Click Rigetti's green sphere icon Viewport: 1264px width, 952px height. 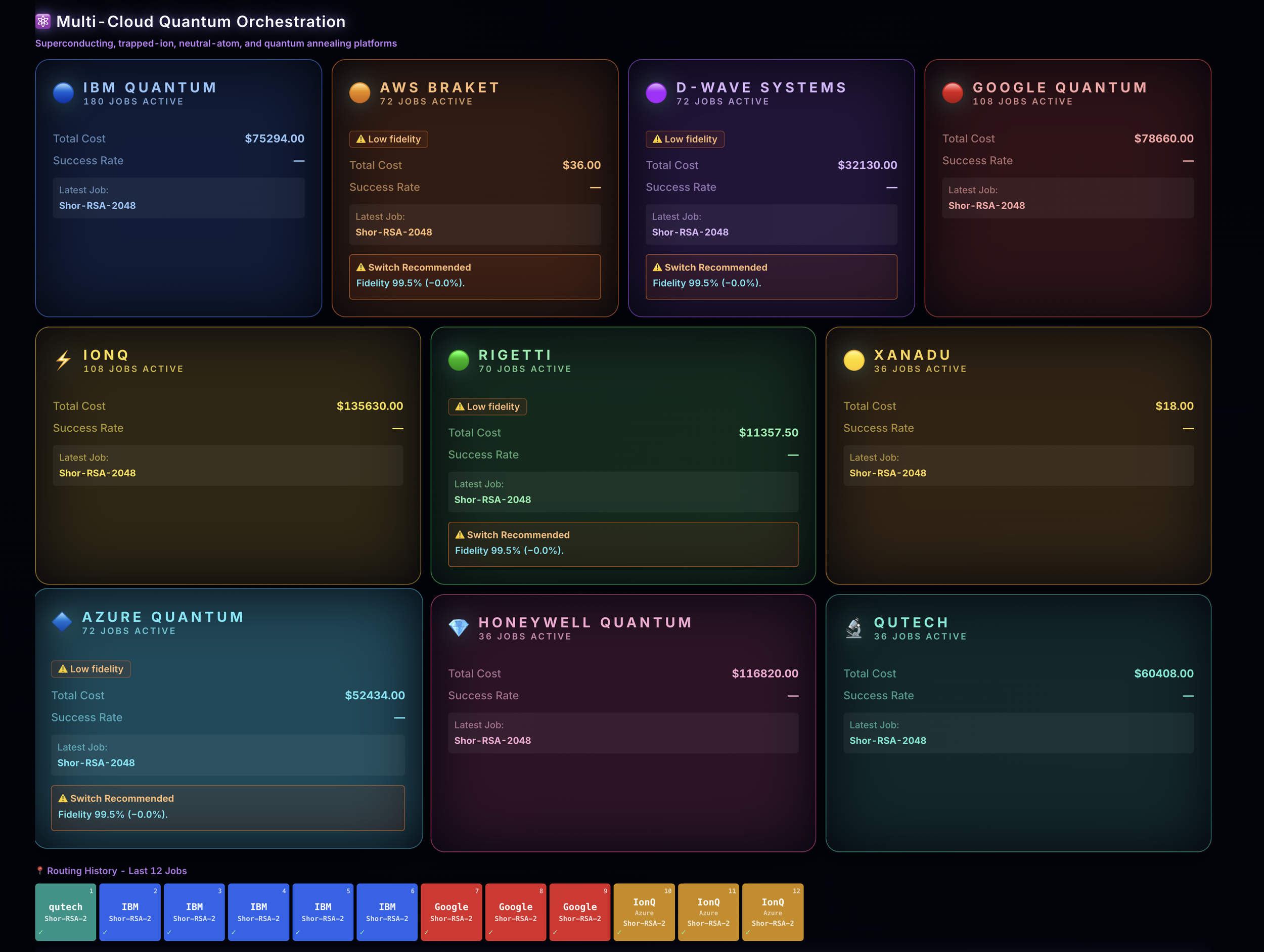(458, 360)
